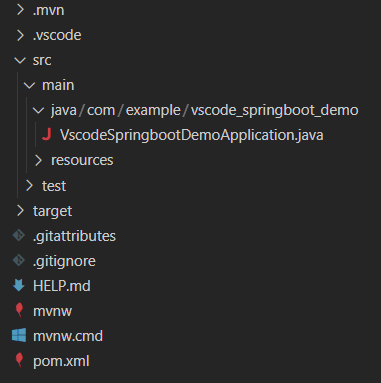Open the mvnw file
The width and height of the screenshot is (381, 383).
[x=52, y=311]
